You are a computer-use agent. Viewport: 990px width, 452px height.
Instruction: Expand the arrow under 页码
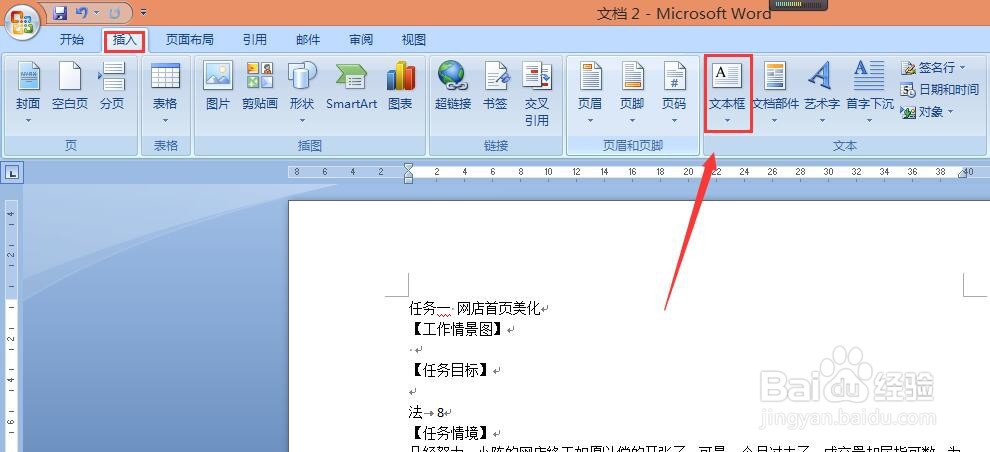[x=674, y=120]
